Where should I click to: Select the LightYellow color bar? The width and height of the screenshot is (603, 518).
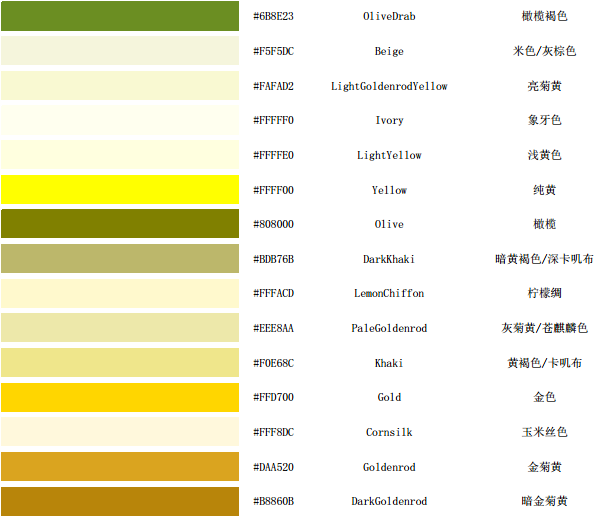[120, 155]
